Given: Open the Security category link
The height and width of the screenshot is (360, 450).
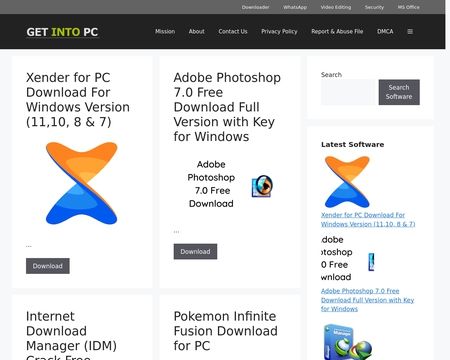Looking at the screenshot, I should tap(374, 7).
